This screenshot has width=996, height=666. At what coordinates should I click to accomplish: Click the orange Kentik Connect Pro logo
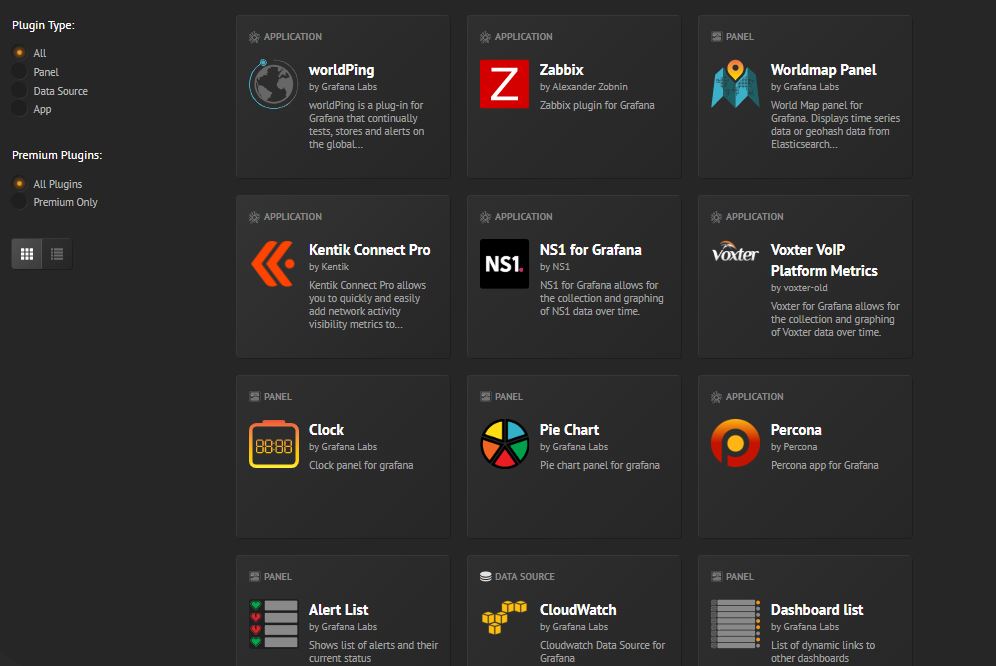[273, 264]
